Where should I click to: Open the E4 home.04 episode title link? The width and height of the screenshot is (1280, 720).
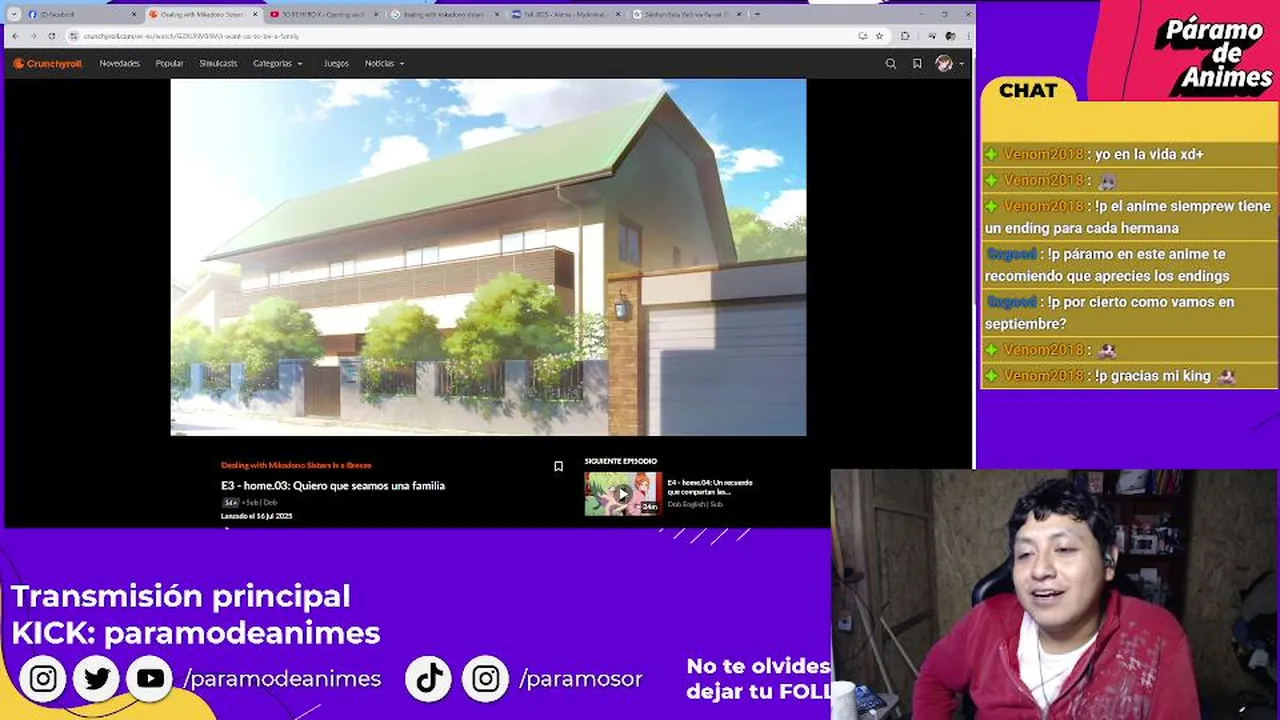710,487
